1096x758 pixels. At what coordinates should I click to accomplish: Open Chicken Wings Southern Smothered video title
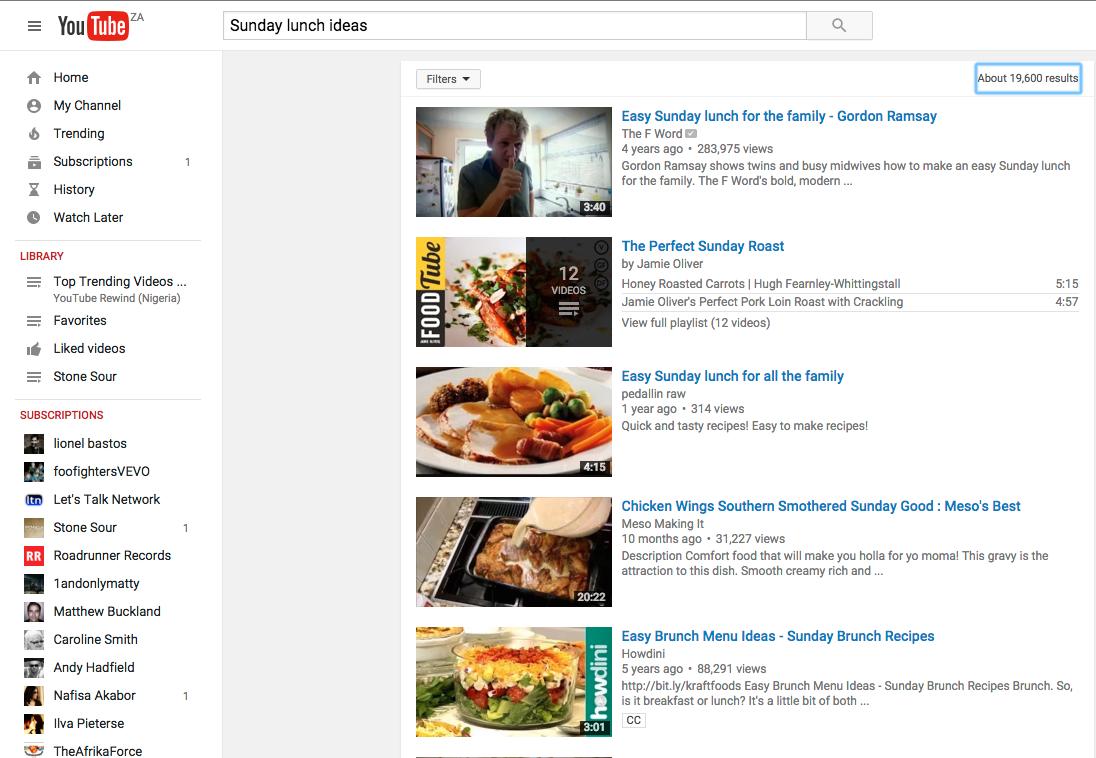coord(821,506)
